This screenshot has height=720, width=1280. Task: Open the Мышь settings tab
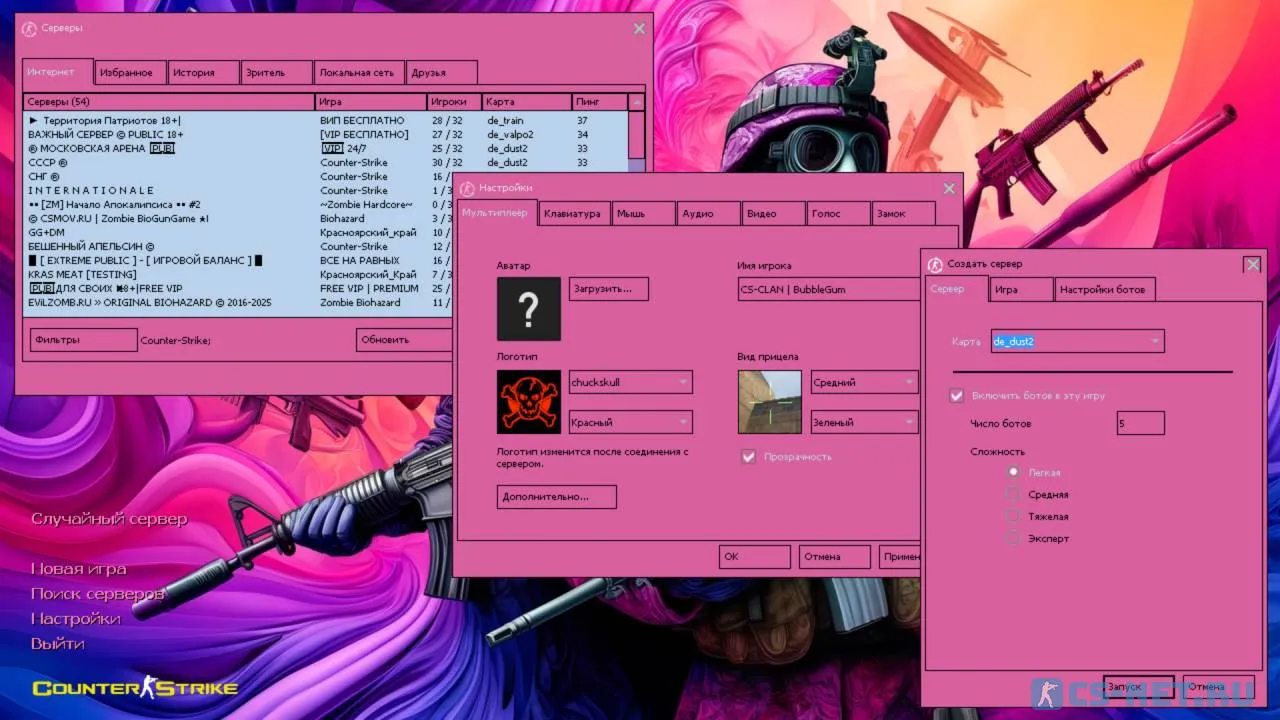[x=643, y=213]
